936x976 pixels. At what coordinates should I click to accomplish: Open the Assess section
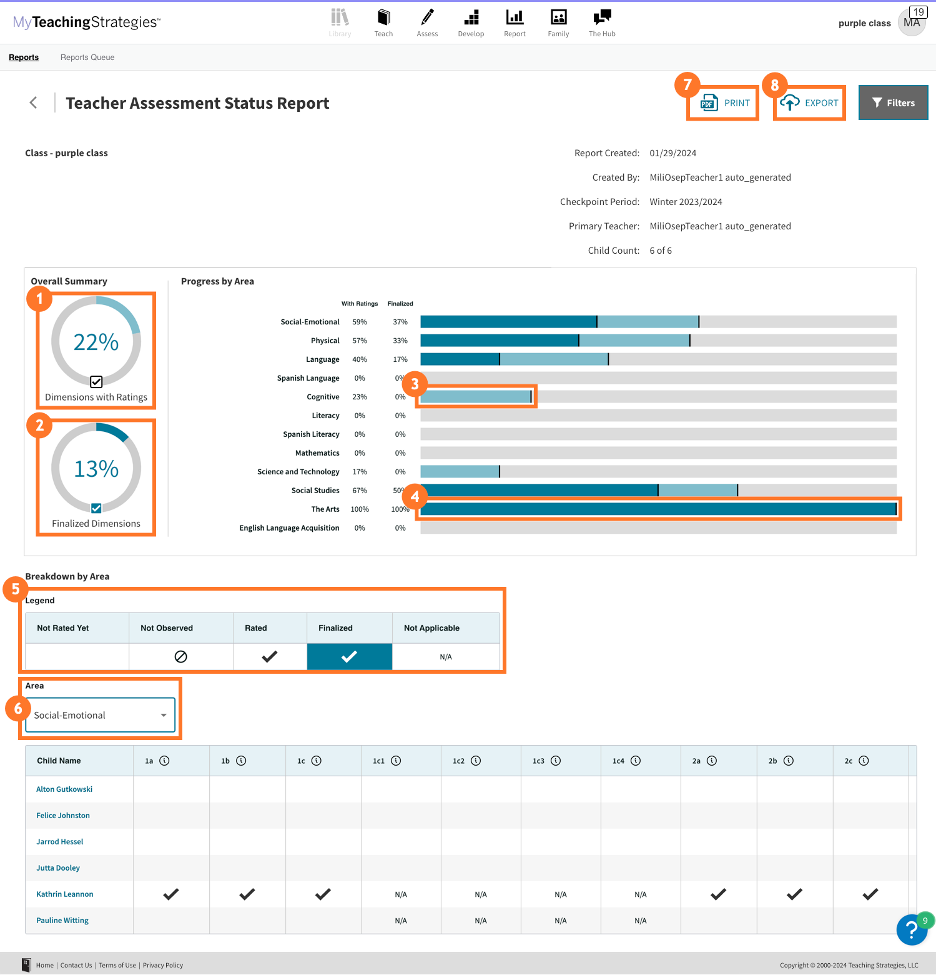coord(427,20)
